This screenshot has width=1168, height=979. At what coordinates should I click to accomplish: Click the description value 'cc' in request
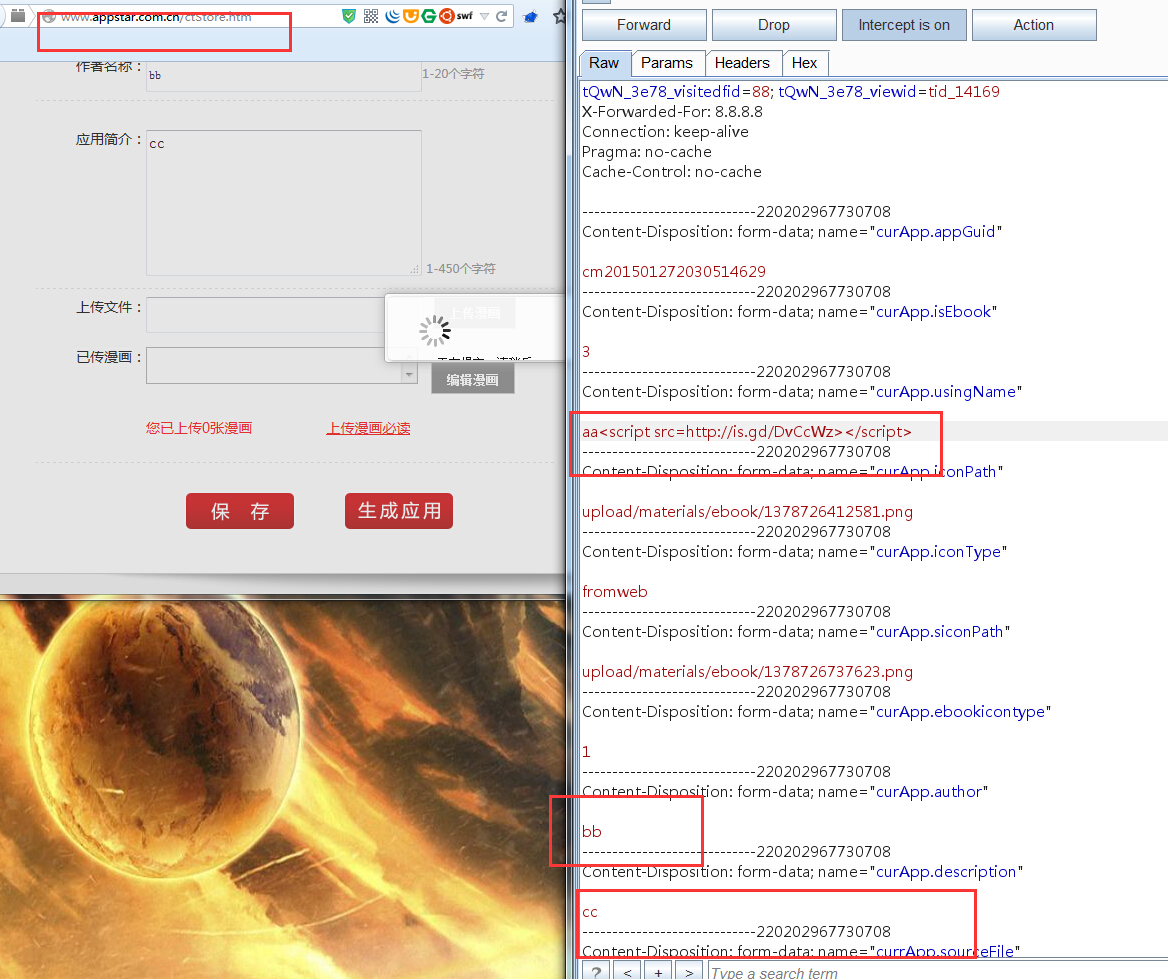[x=590, y=912]
